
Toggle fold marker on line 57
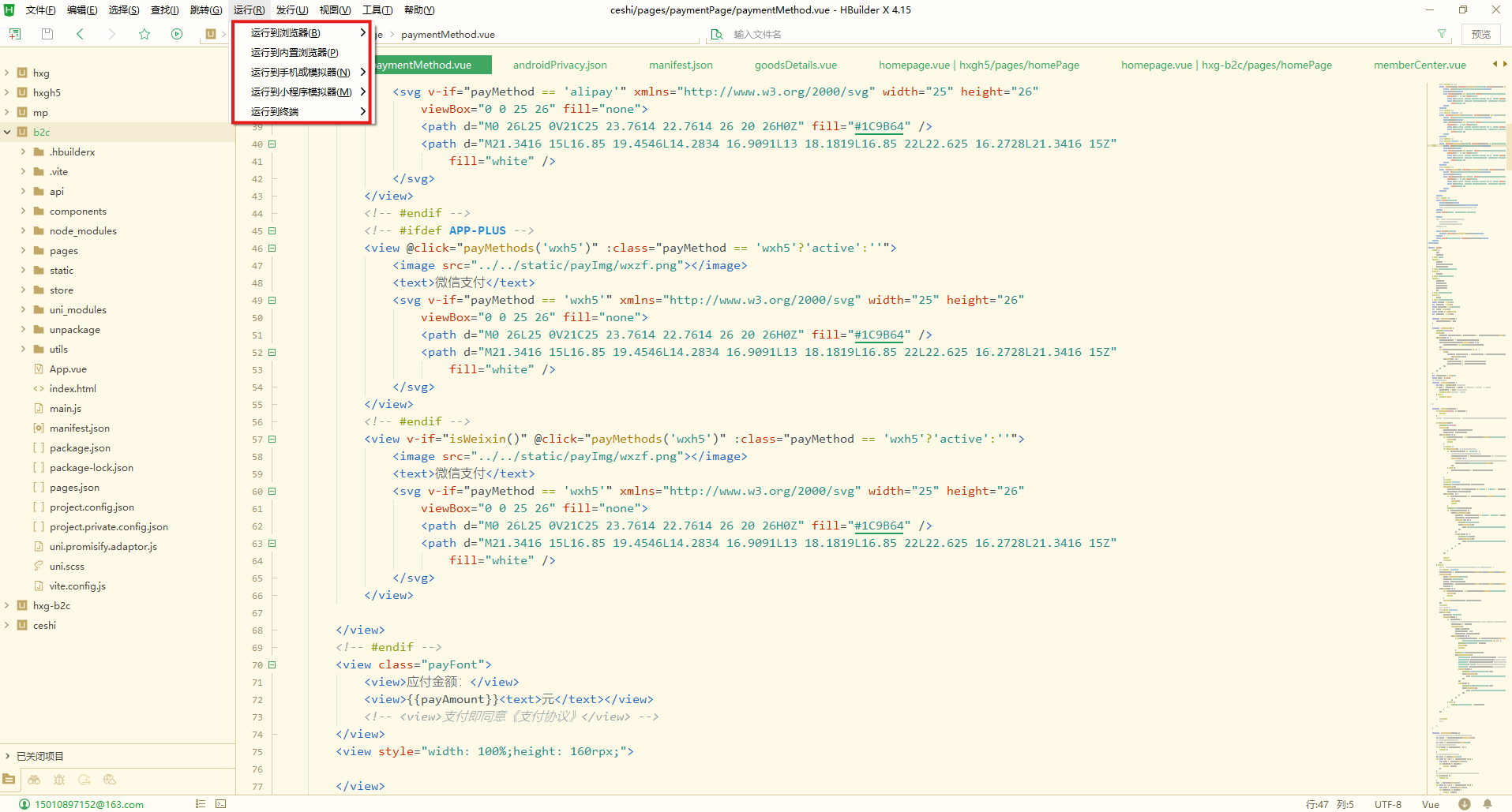coord(272,439)
